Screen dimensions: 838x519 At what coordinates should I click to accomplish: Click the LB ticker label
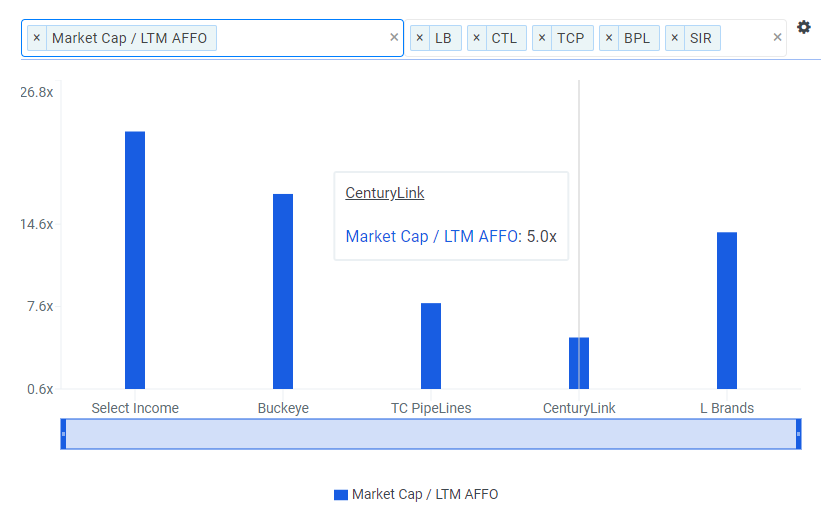click(443, 38)
